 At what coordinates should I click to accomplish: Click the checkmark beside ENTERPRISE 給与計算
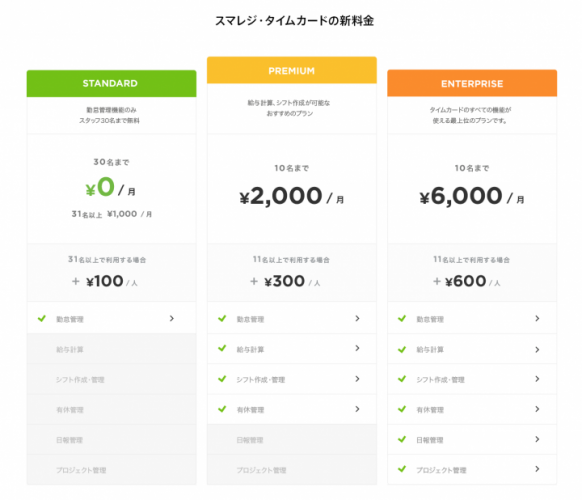pos(402,350)
